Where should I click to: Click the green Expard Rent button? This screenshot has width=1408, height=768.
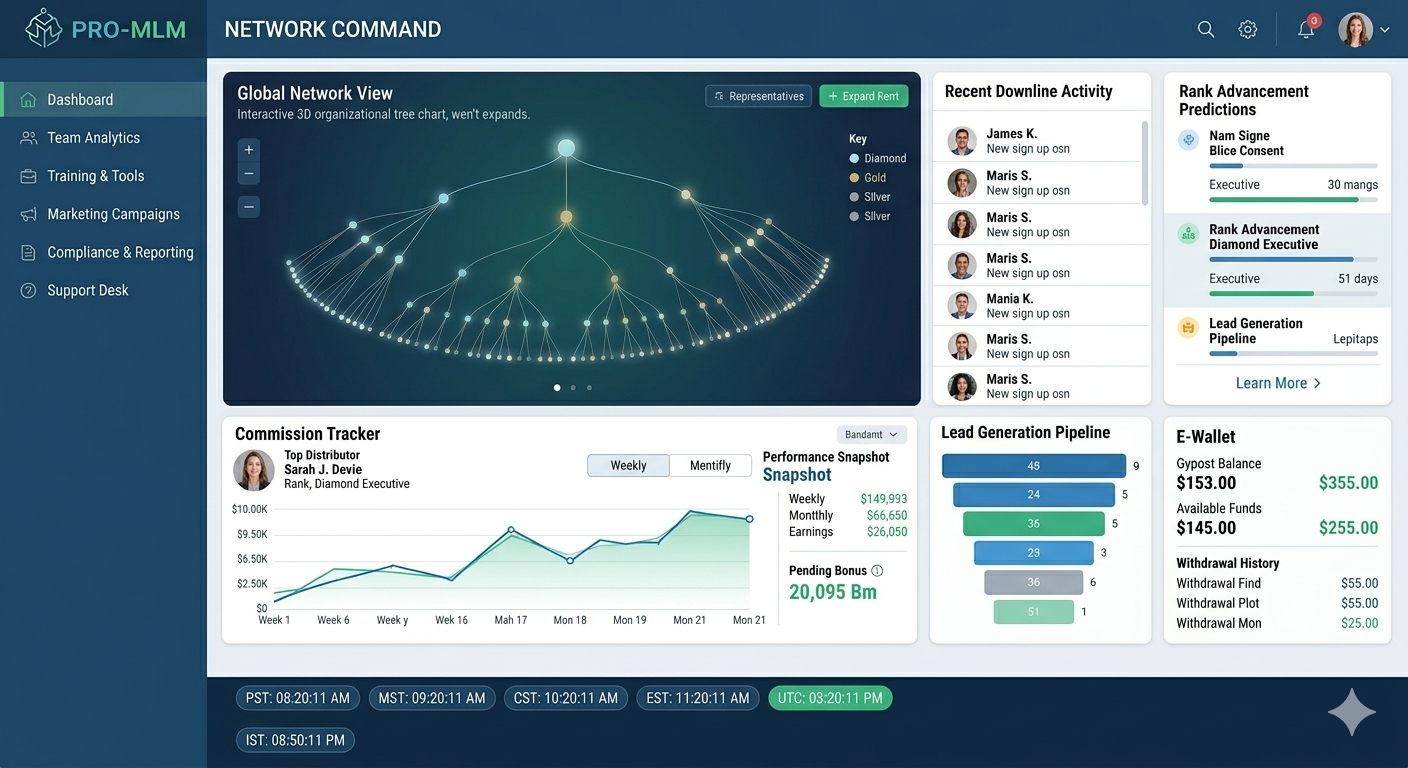(864, 96)
